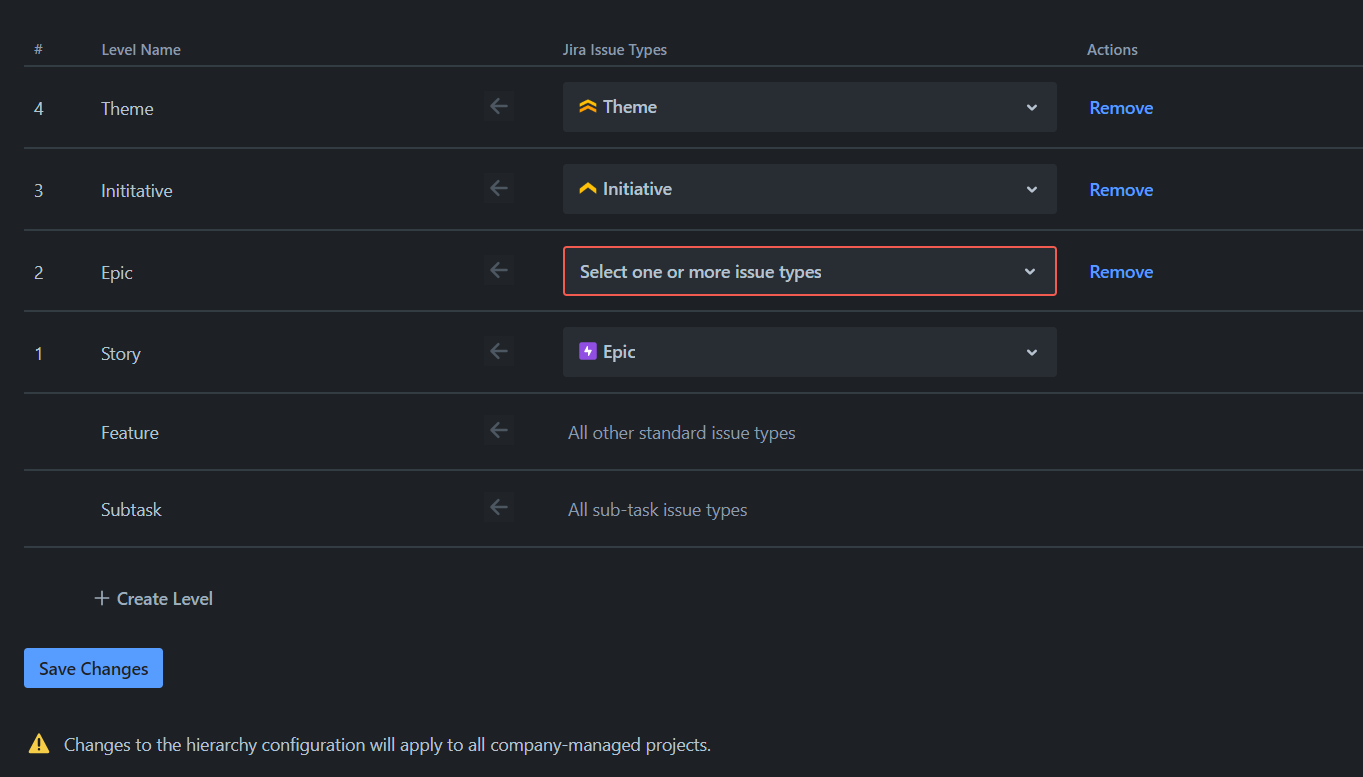Image resolution: width=1363 pixels, height=777 pixels.
Task: Click the arrow icon beside Story level
Action: click(499, 351)
